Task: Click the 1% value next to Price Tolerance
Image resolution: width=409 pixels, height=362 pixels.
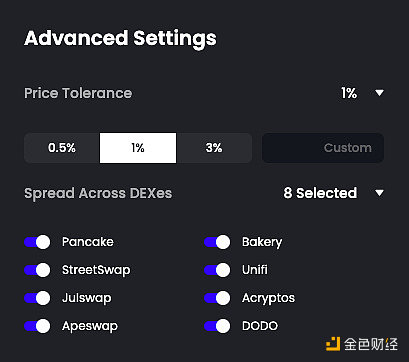Action: click(x=349, y=93)
